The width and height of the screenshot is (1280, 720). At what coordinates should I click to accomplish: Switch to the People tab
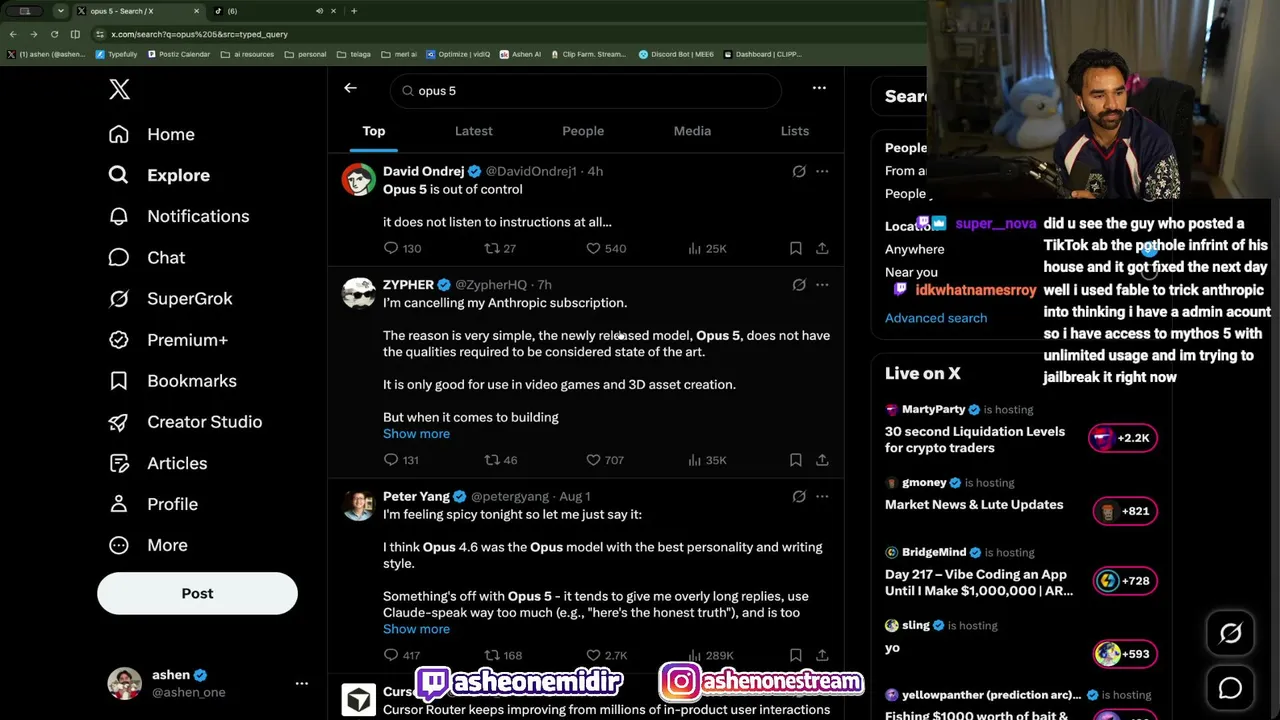pos(583,131)
